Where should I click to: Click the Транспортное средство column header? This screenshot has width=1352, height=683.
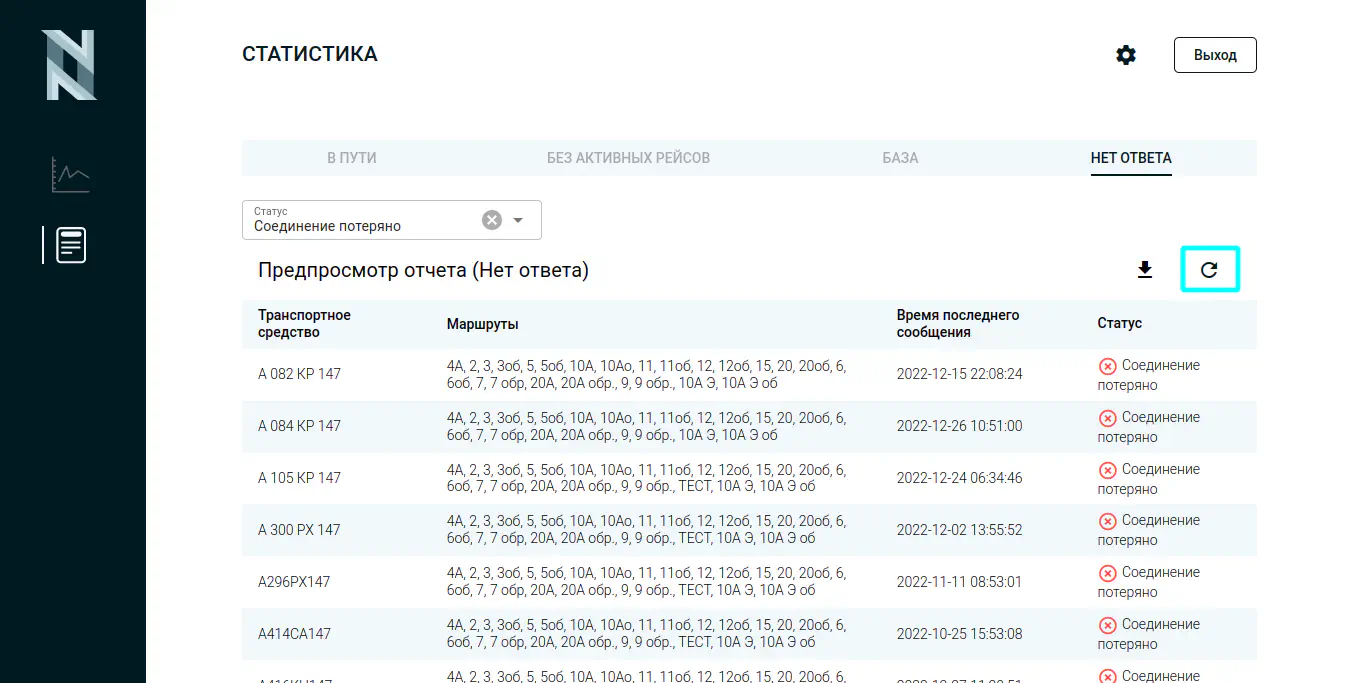click(304, 324)
